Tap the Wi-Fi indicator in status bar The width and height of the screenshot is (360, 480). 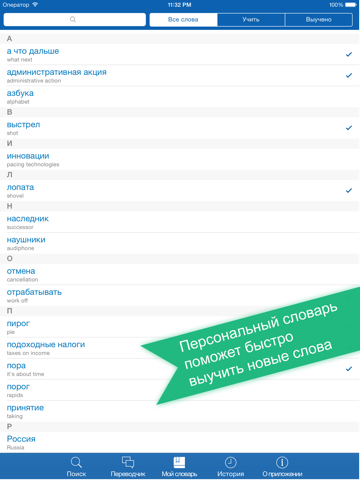coord(35,5)
